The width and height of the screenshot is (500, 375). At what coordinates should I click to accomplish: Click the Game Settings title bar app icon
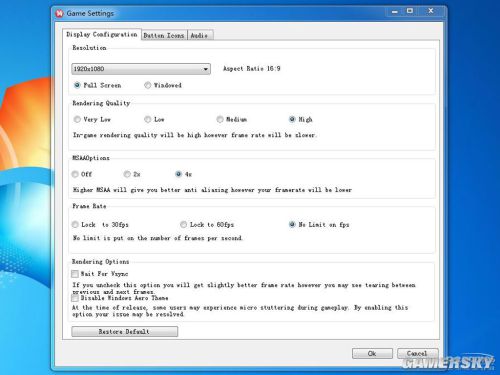point(60,13)
